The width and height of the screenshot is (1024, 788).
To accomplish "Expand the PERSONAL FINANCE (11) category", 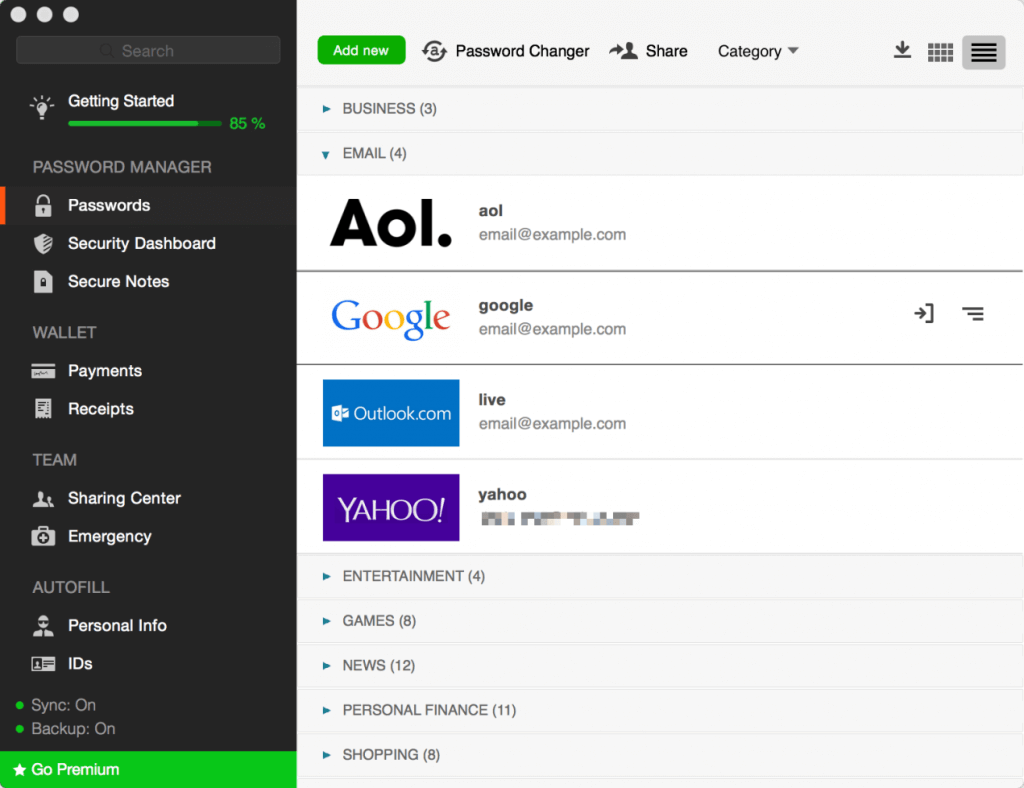I will point(660,710).
